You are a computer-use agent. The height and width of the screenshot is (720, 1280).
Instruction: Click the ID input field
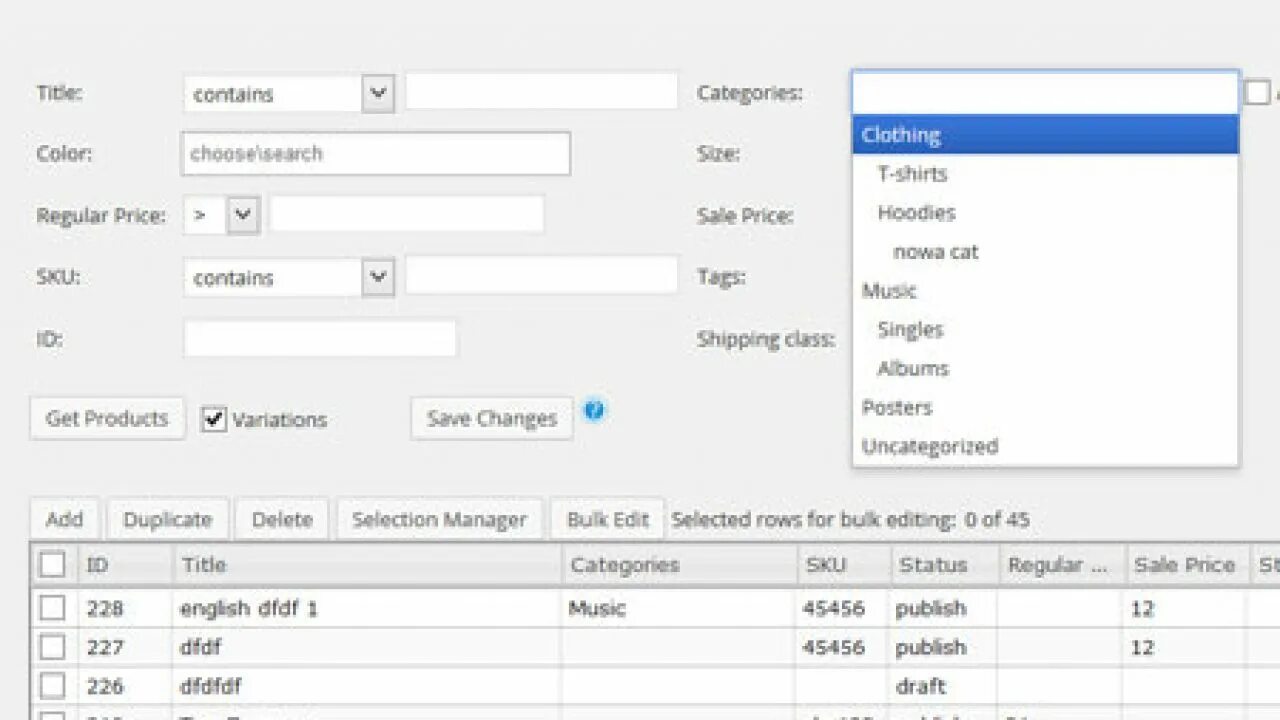pyautogui.click(x=319, y=339)
